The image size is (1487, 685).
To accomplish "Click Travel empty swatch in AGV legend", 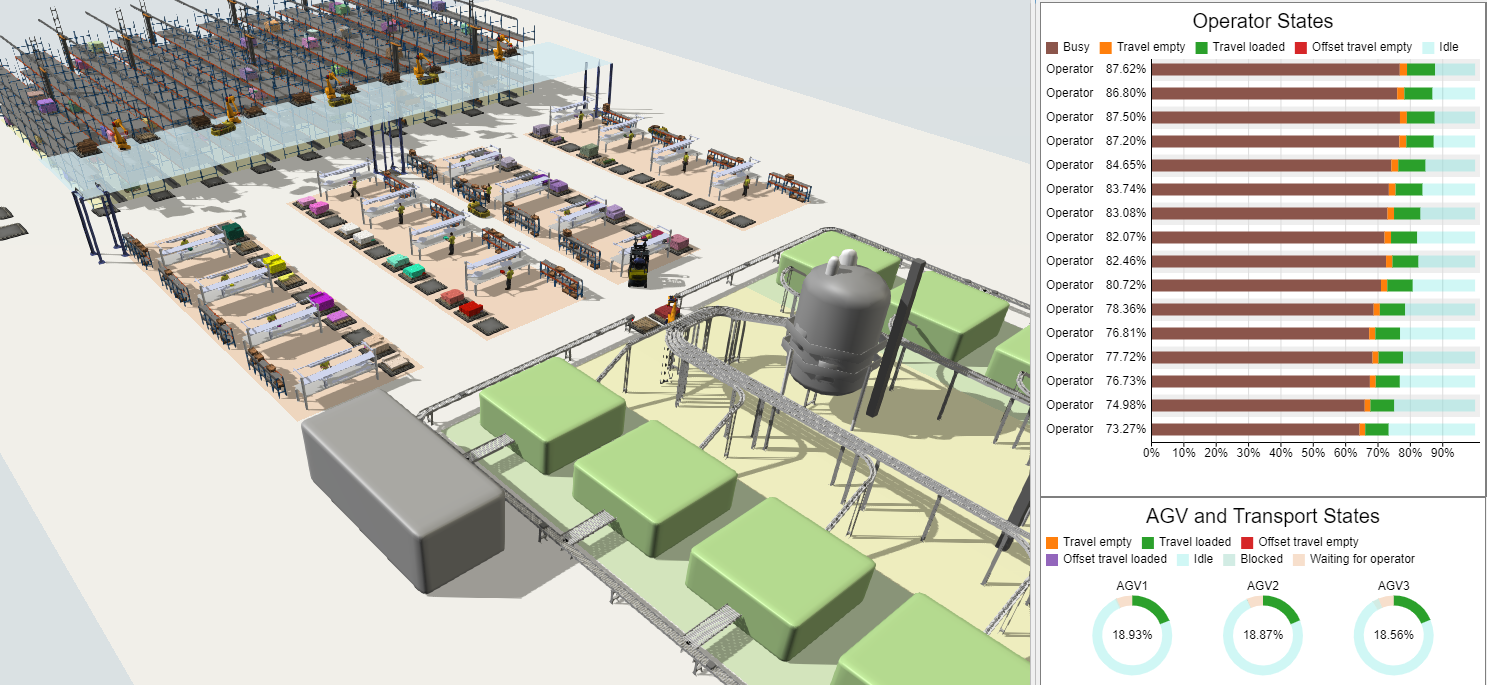I will coord(1051,542).
